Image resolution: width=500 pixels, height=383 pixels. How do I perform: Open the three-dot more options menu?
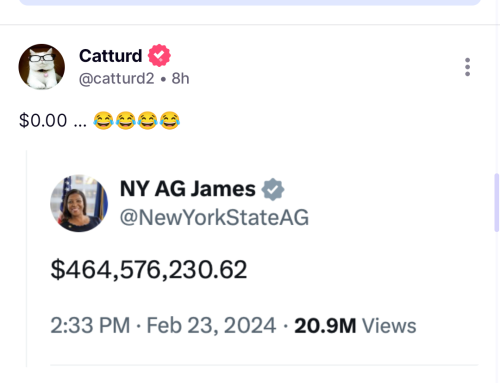coord(467,67)
